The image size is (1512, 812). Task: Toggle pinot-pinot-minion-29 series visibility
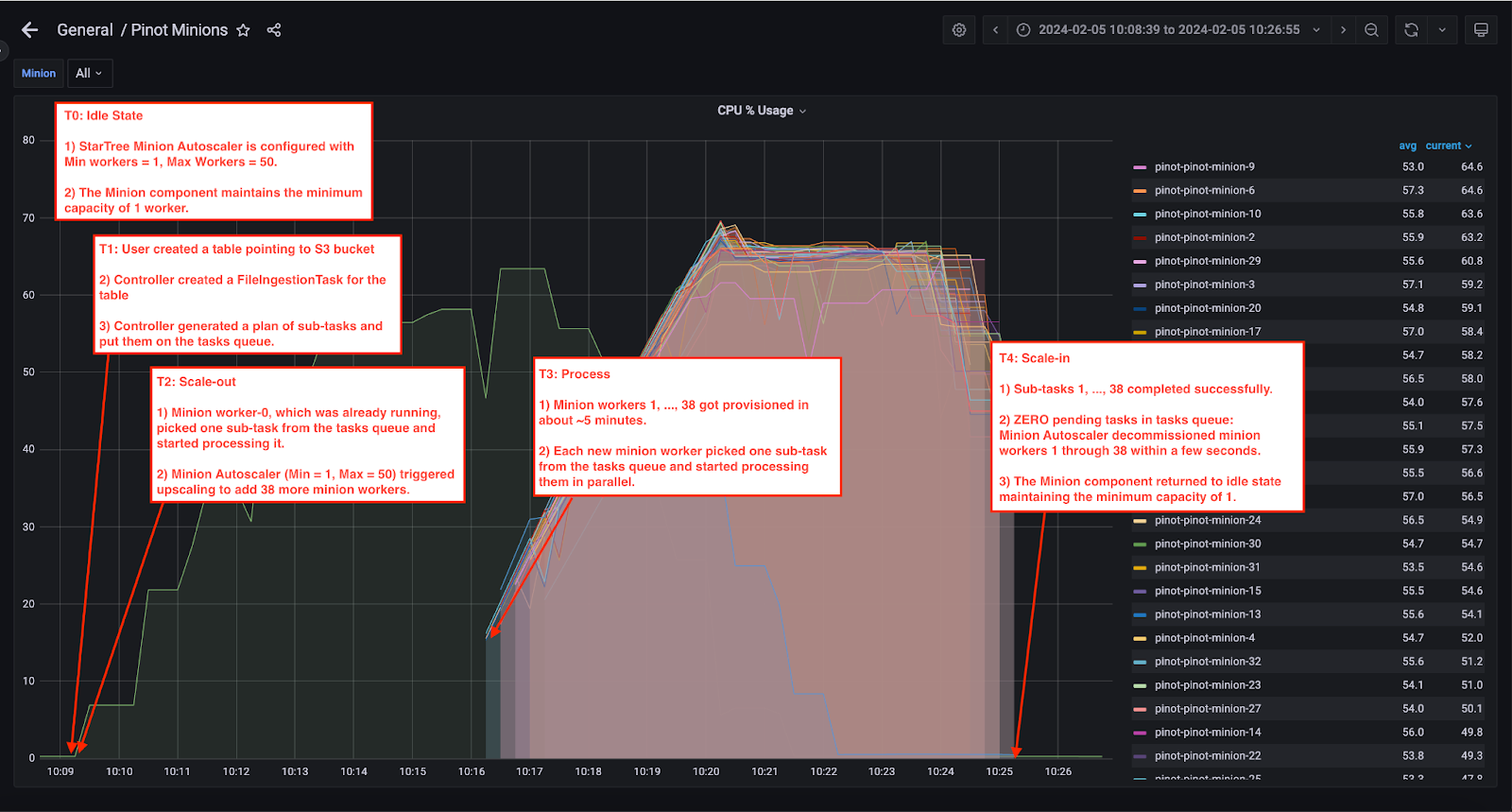point(1207,261)
